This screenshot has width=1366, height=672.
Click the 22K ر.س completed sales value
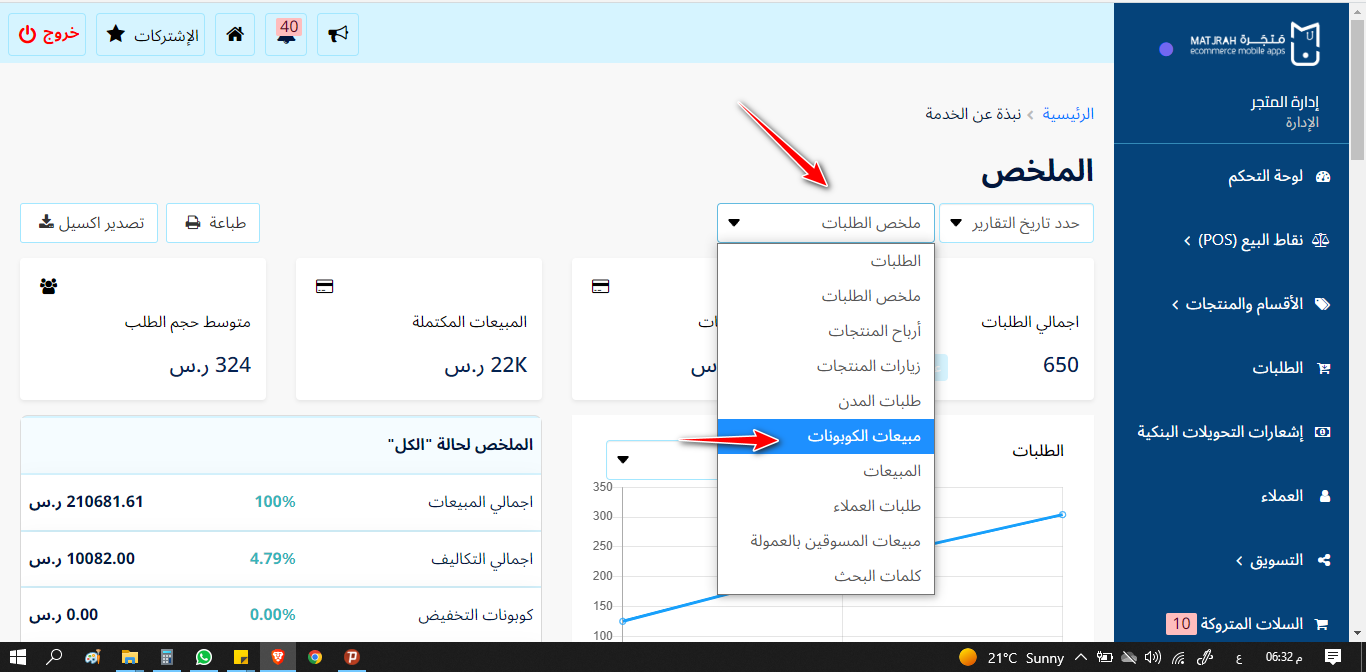tap(485, 365)
